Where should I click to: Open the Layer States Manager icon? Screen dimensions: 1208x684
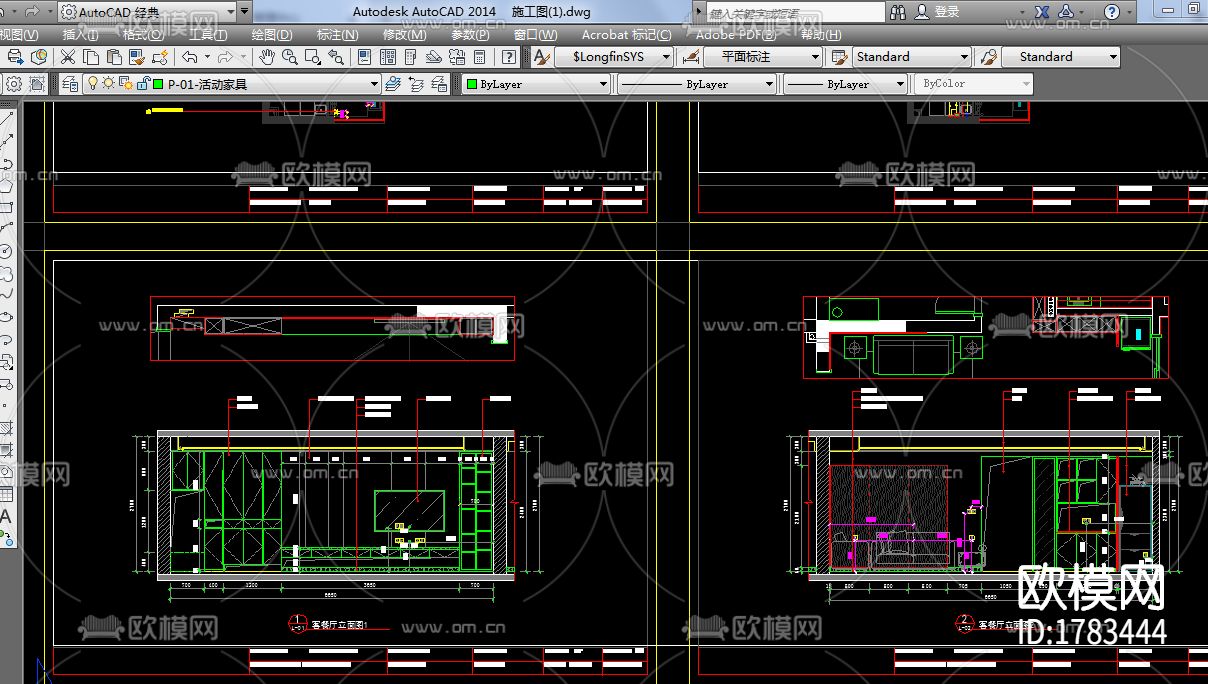(x=439, y=84)
